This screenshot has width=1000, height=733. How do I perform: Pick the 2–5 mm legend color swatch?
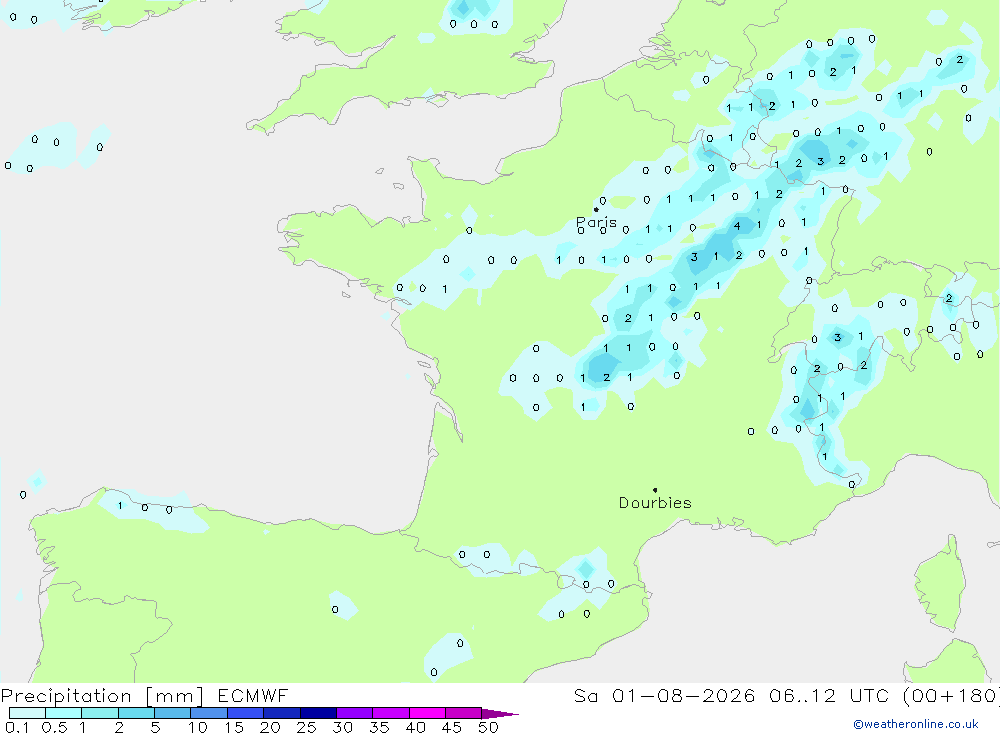pyautogui.click(x=136, y=713)
